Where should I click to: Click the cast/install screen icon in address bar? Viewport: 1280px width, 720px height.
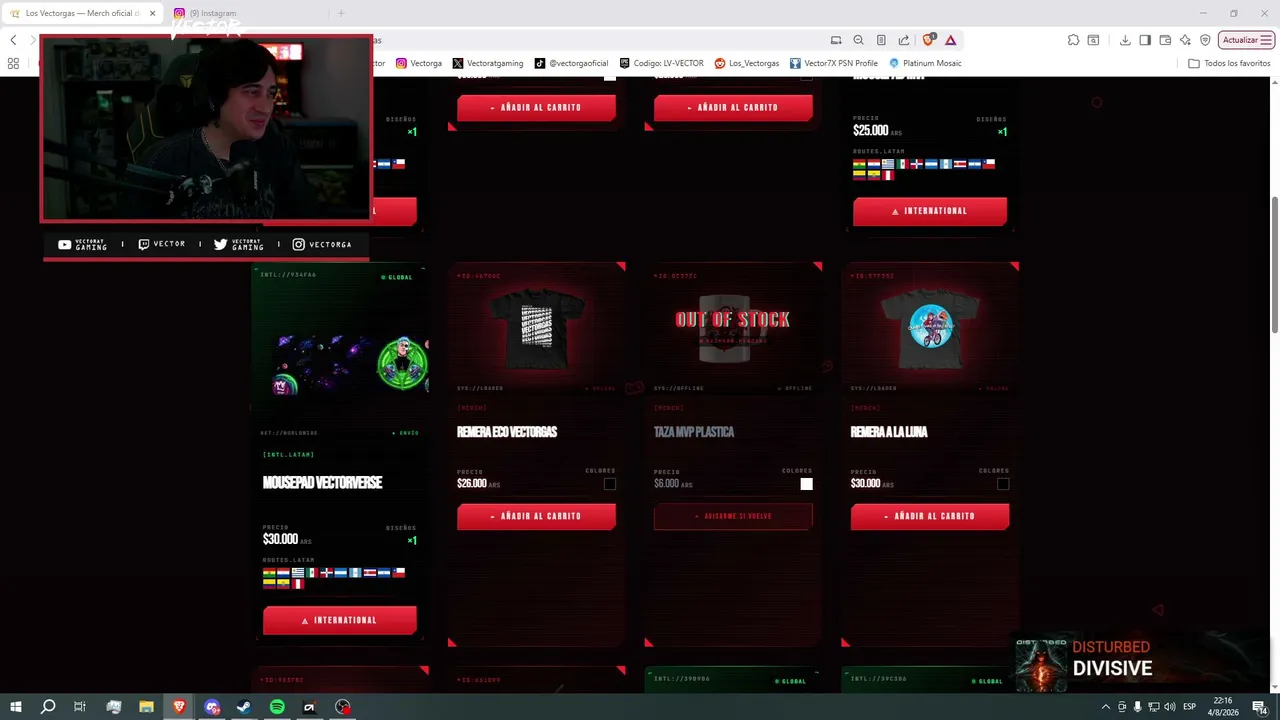836,40
